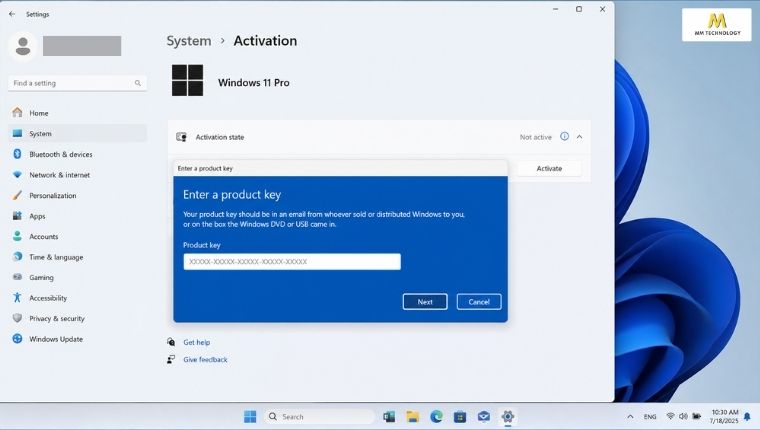Open Outlook from the taskbar
The height and width of the screenshot is (430, 760).
389,416
